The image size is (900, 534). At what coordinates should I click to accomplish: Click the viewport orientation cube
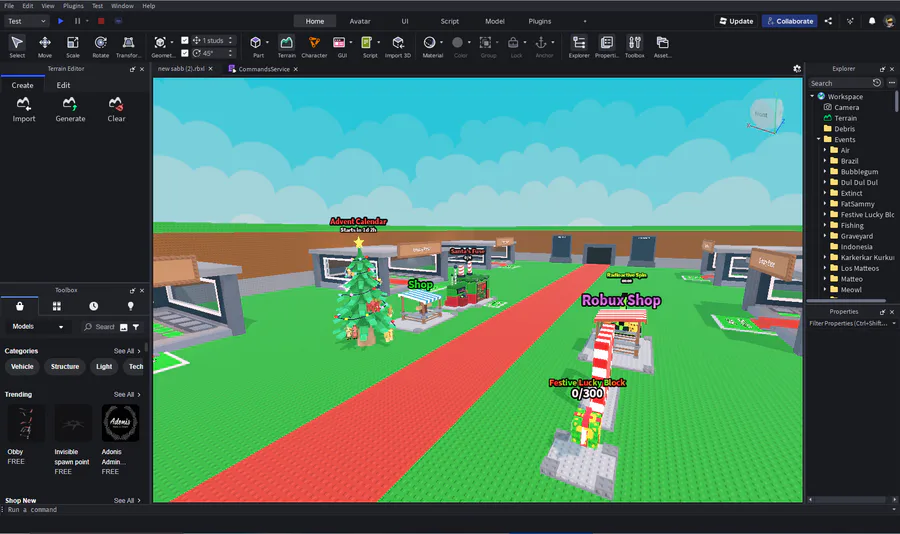[x=767, y=114]
